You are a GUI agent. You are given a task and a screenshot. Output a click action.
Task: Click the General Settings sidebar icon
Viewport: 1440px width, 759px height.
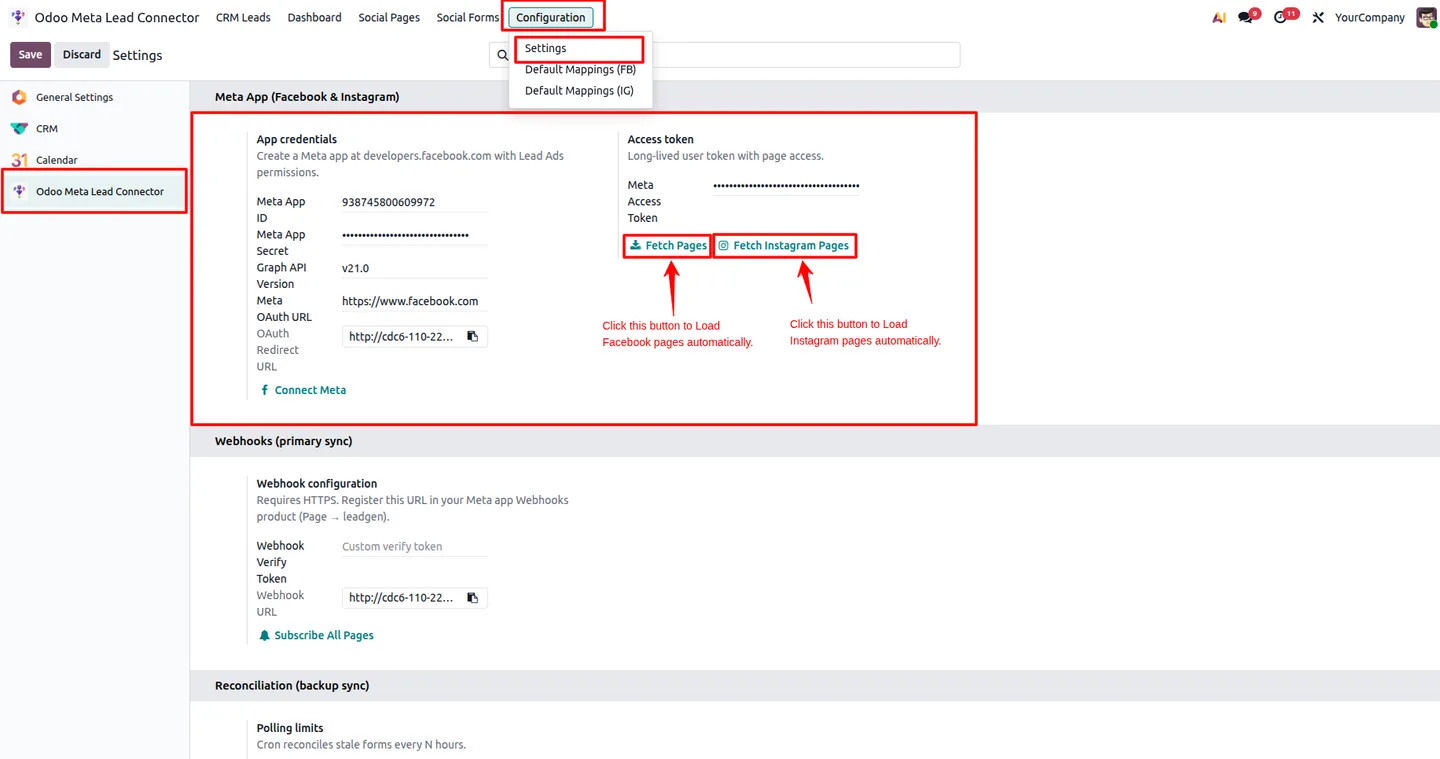coord(19,97)
